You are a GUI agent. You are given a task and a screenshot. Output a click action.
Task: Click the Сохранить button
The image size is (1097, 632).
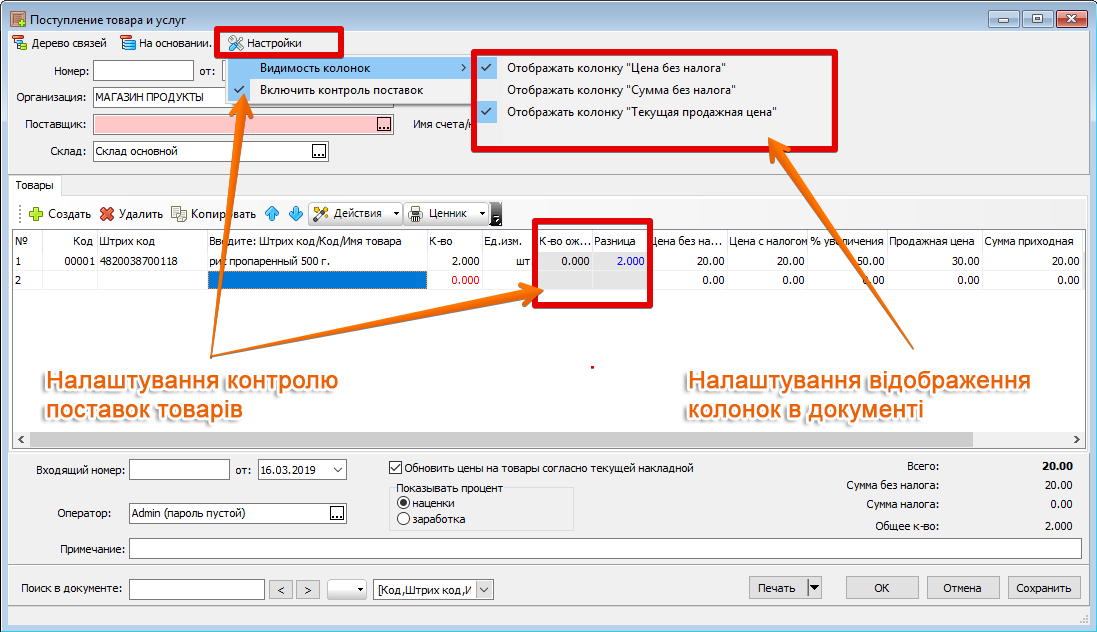pos(1044,588)
